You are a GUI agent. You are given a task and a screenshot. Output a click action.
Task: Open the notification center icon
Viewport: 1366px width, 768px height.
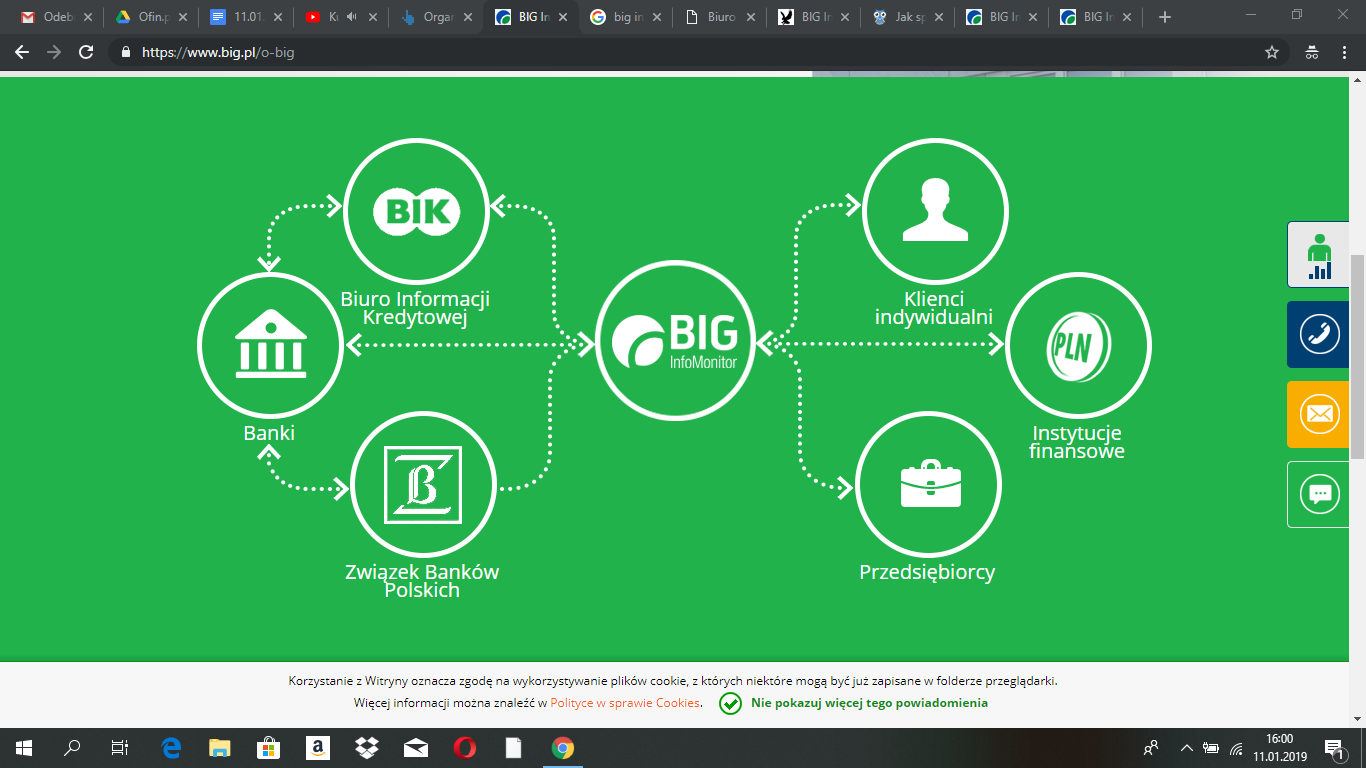1333,747
